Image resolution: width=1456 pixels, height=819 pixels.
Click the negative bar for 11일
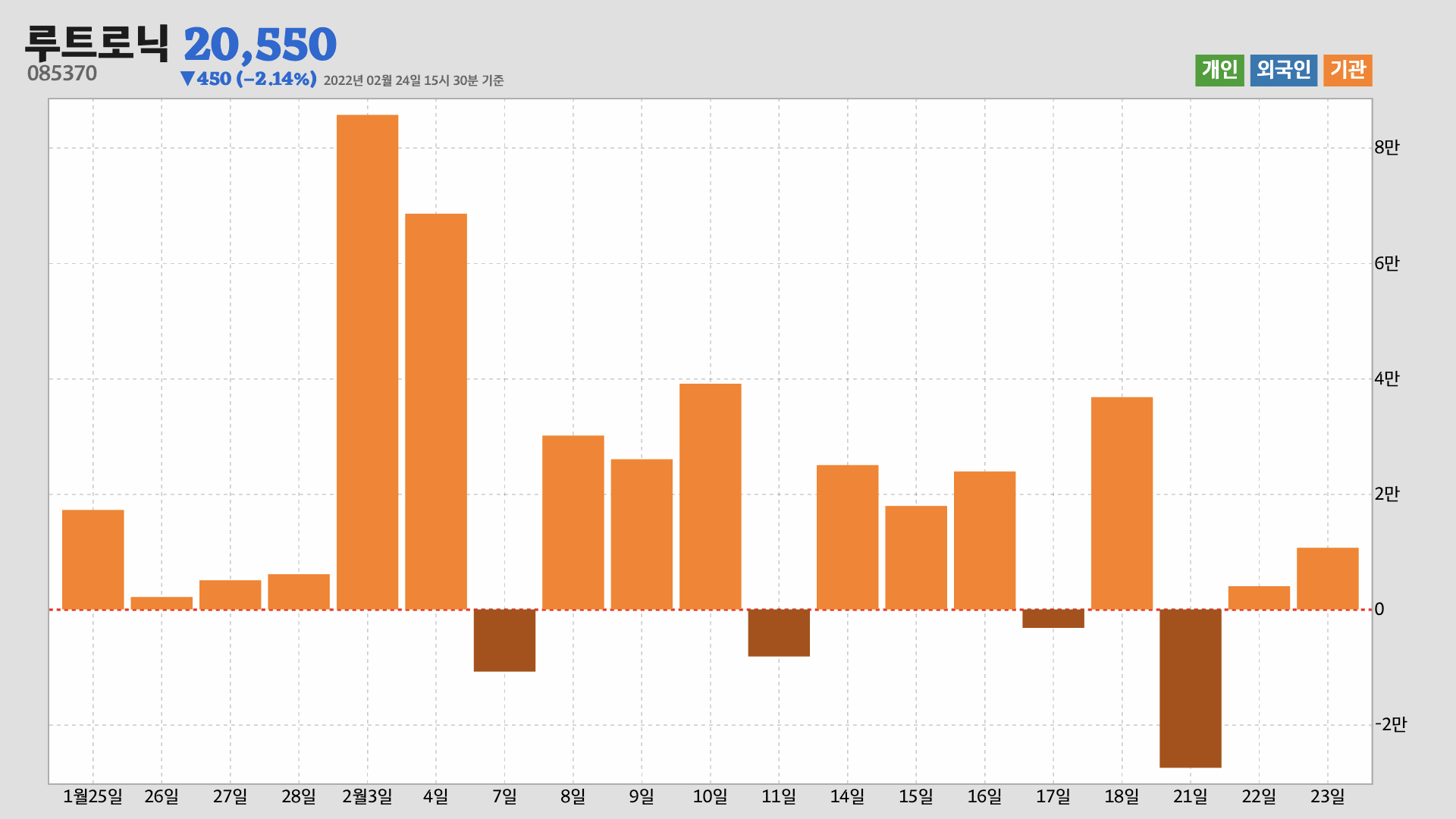click(779, 633)
